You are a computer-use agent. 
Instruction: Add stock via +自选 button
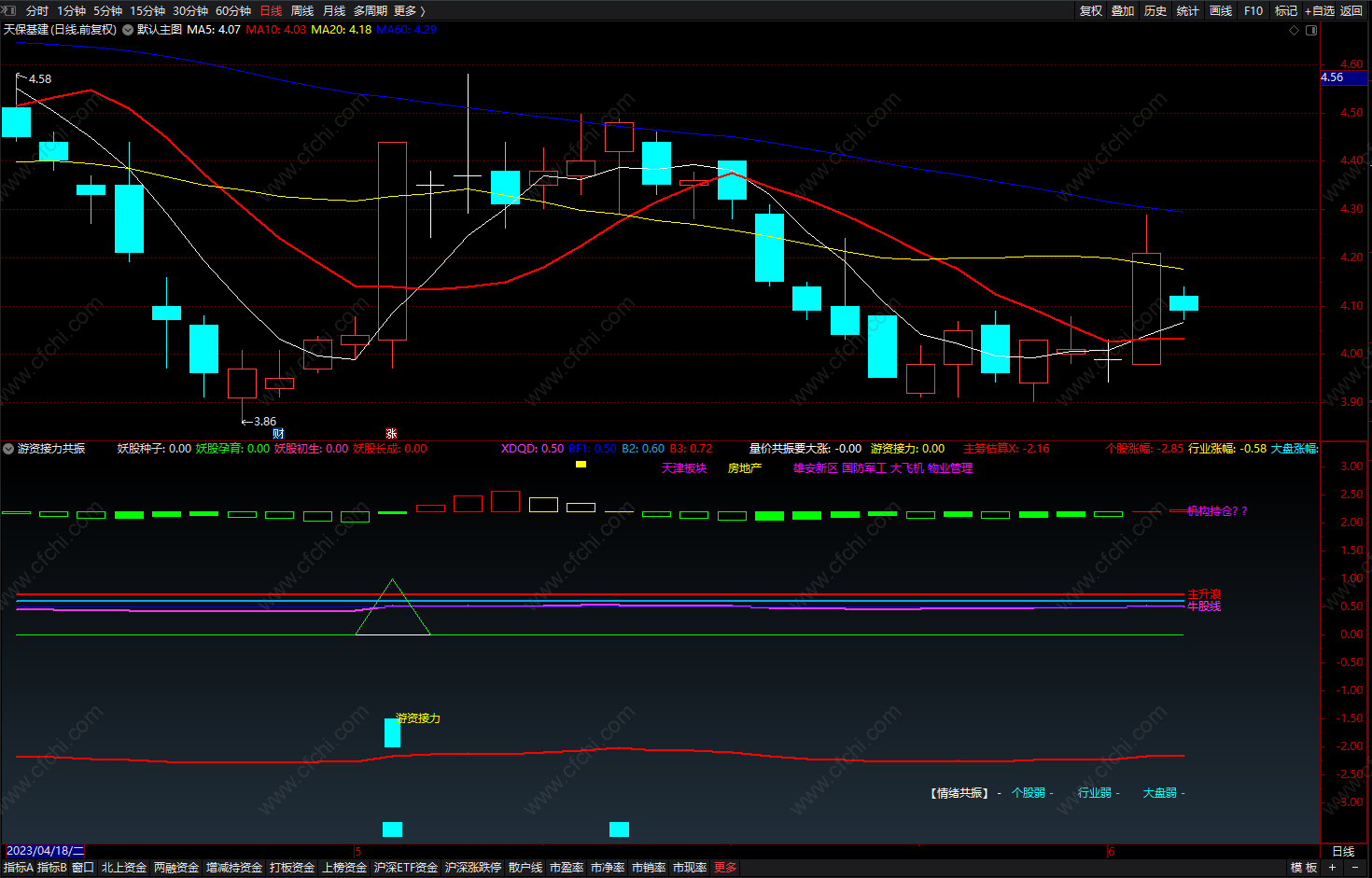coord(1320,10)
